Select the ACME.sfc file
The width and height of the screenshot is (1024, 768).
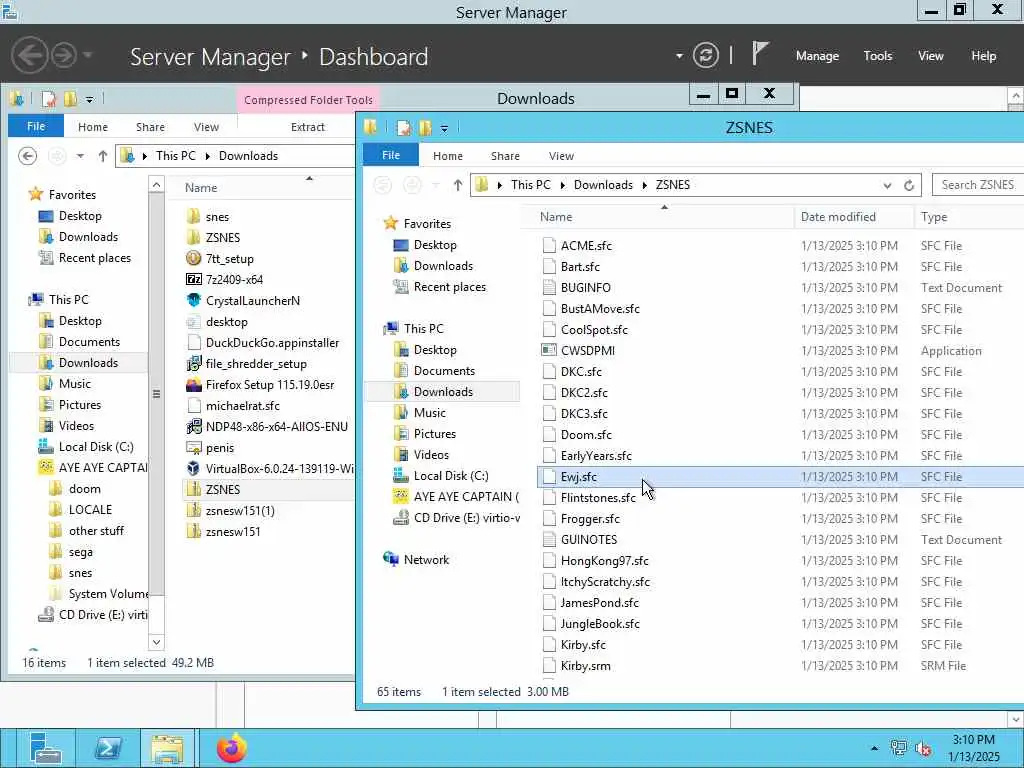(586, 246)
